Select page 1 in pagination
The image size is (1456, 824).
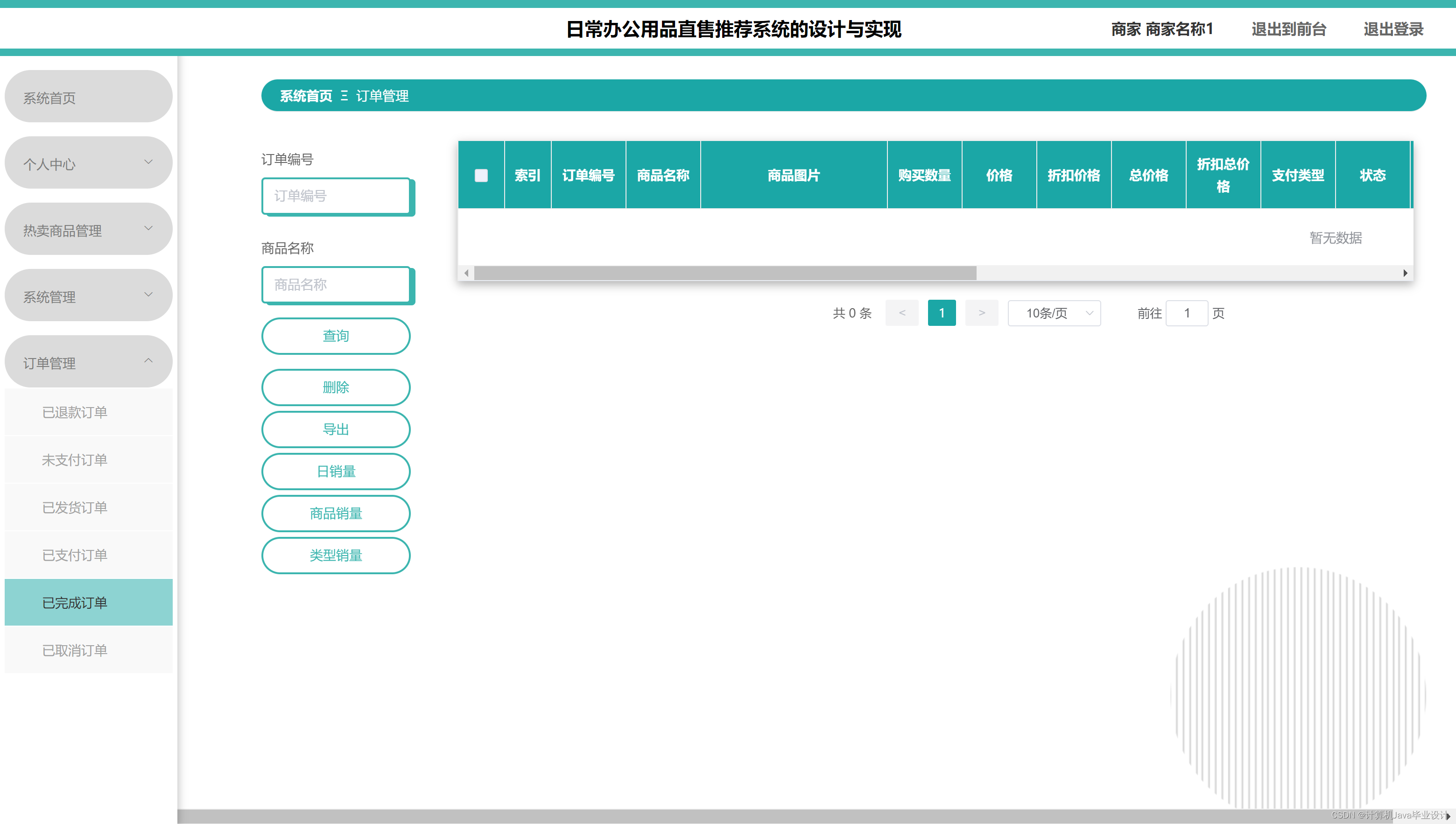coord(942,313)
